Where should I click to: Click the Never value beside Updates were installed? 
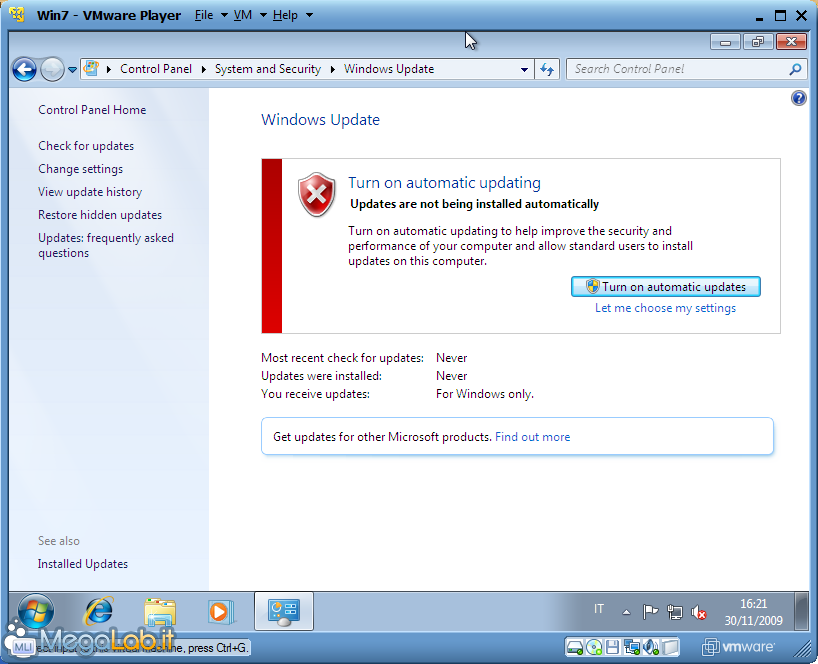(x=451, y=376)
